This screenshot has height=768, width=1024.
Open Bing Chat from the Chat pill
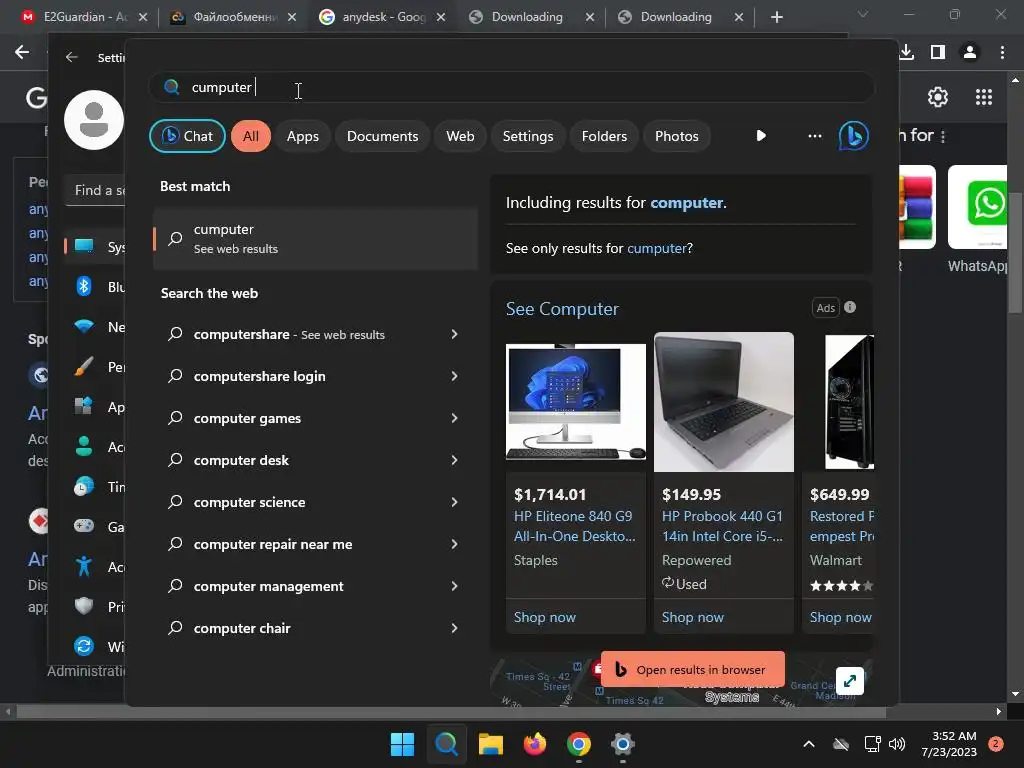pyautogui.click(x=187, y=136)
